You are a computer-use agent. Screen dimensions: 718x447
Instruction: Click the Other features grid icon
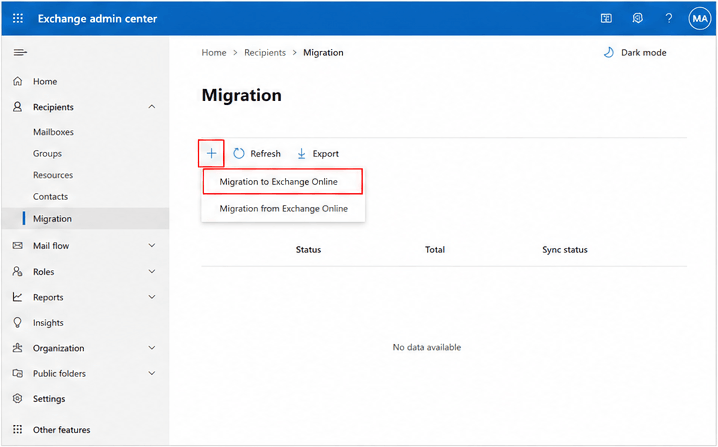17,429
